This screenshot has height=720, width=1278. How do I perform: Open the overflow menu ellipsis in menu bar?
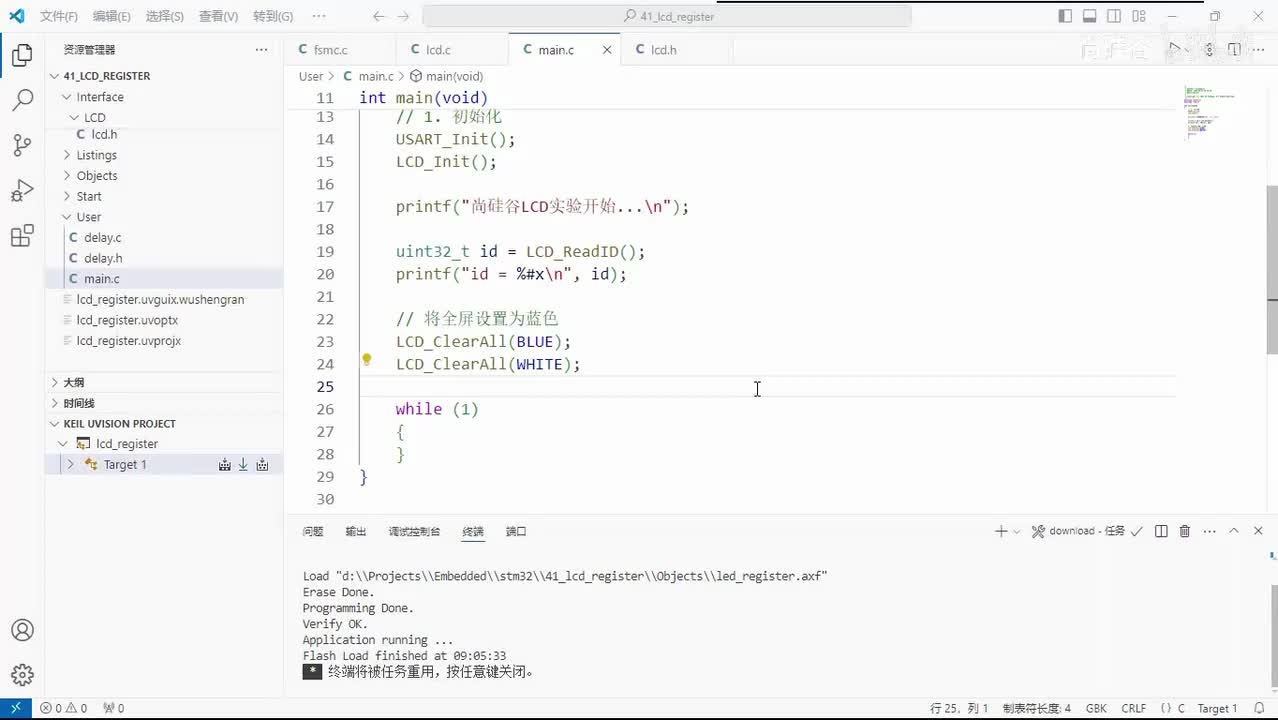pos(319,16)
